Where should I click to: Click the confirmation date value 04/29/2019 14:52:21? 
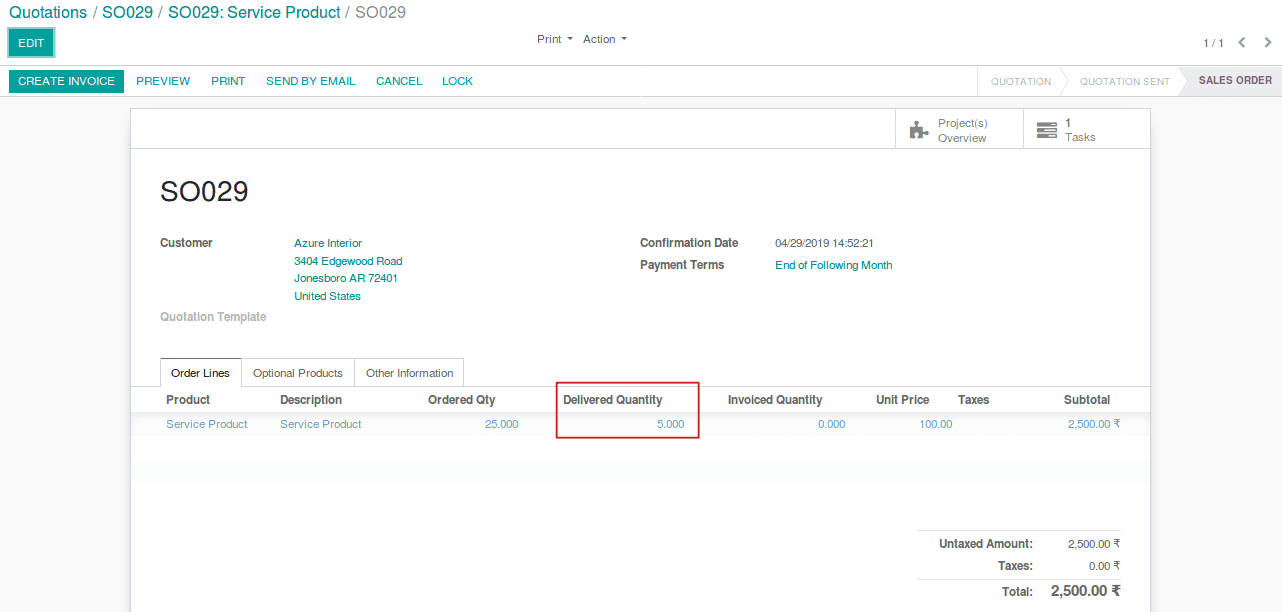[824, 243]
